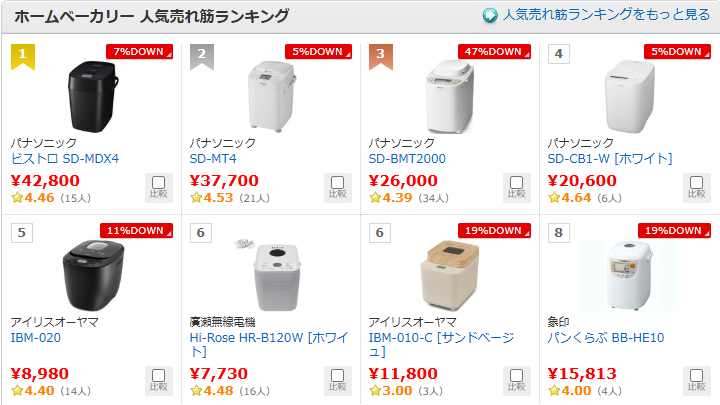Click the bronze rank 3 ribbon badge
This screenshot has height=405, width=720.
(x=381, y=57)
